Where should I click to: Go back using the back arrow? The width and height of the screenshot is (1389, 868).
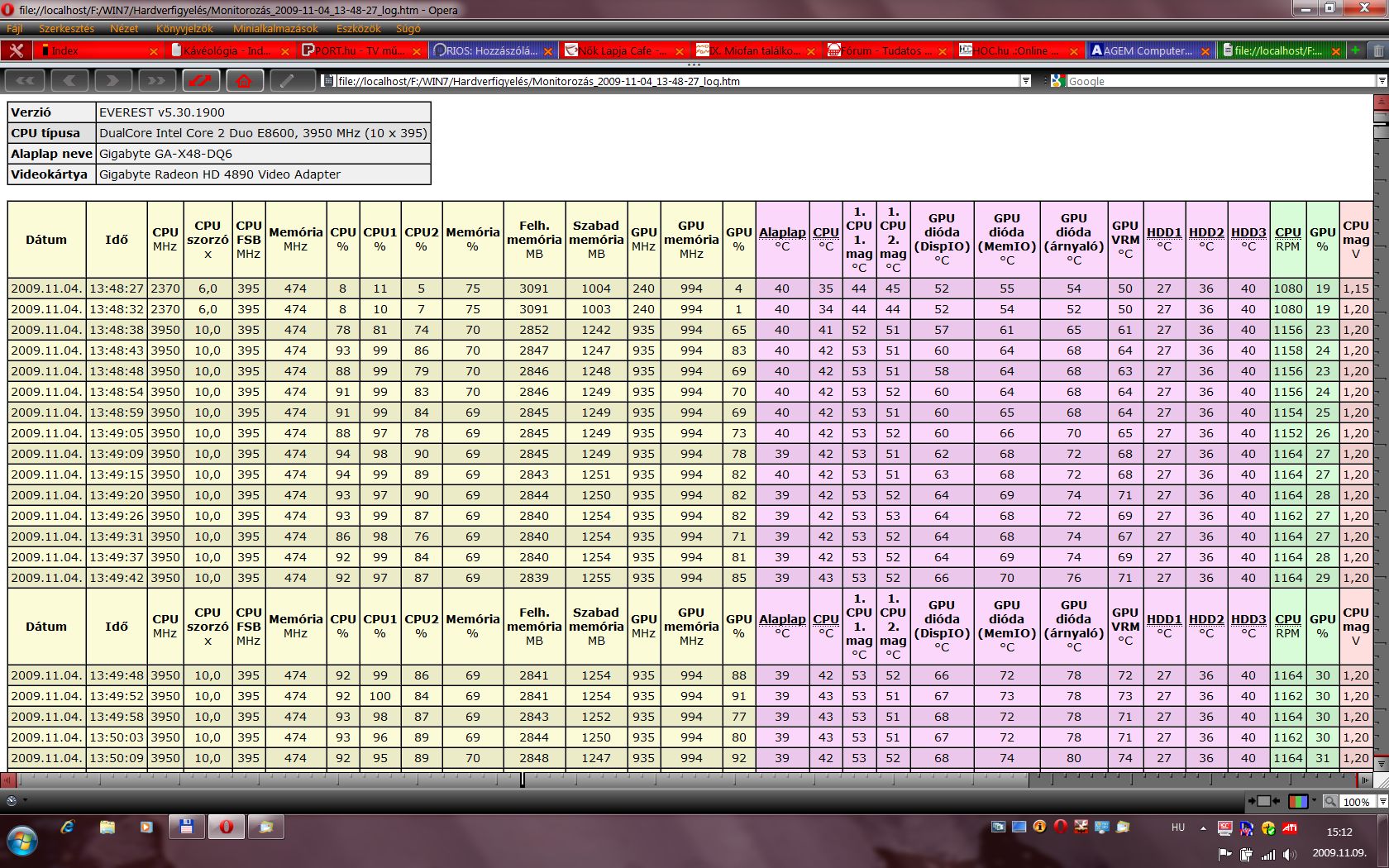click(x=69, y=81)
